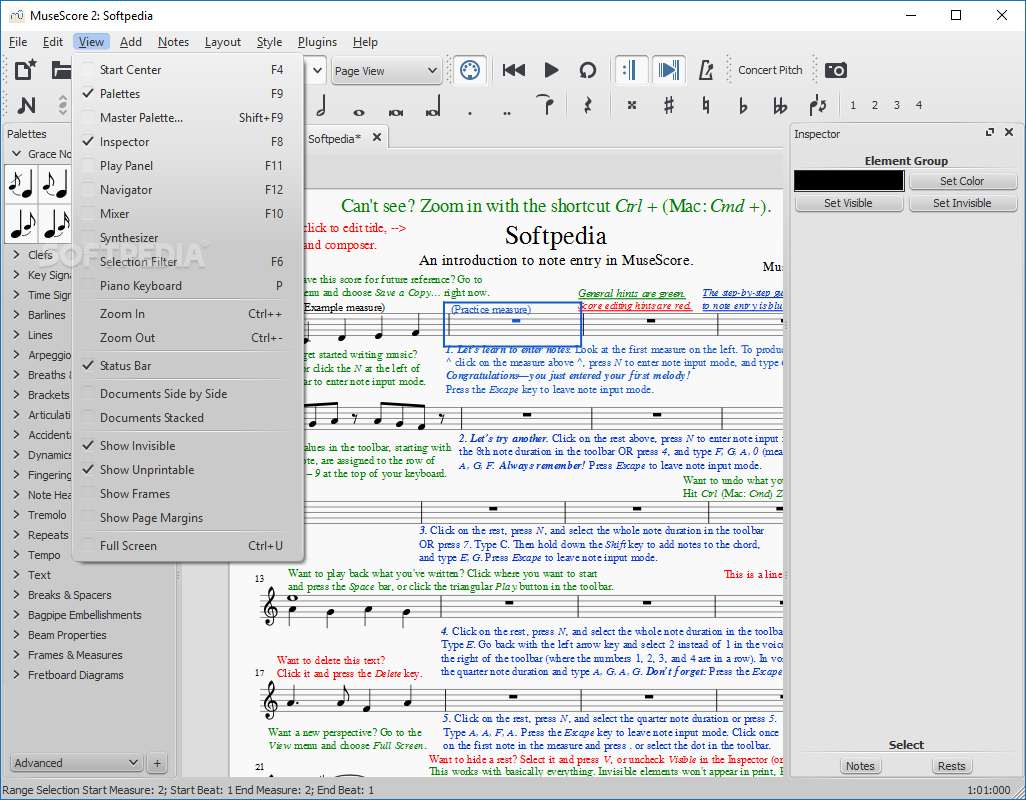1026x800 pixels.
Task: Rewind playback to start
Action: click(514, 70)
